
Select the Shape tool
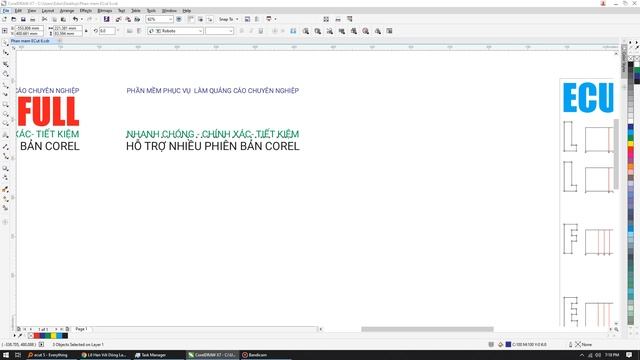pyautogui.click(x=5, y=53)
